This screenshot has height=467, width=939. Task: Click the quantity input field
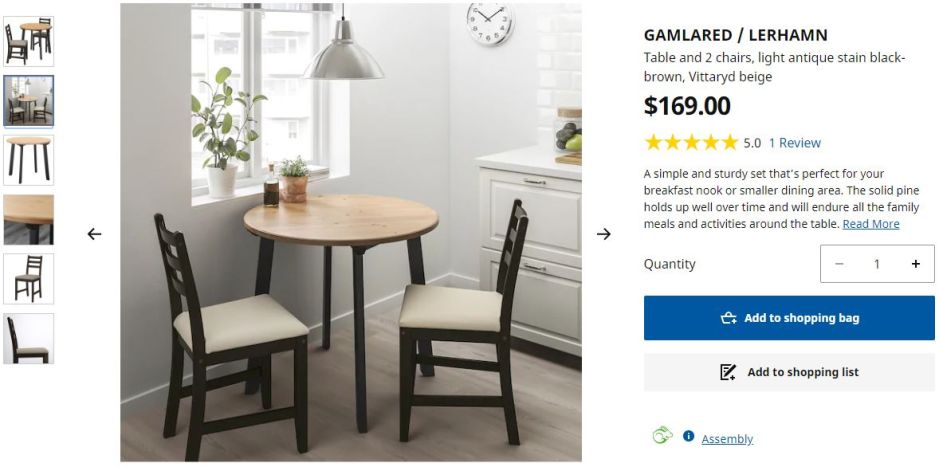point(877,264)
